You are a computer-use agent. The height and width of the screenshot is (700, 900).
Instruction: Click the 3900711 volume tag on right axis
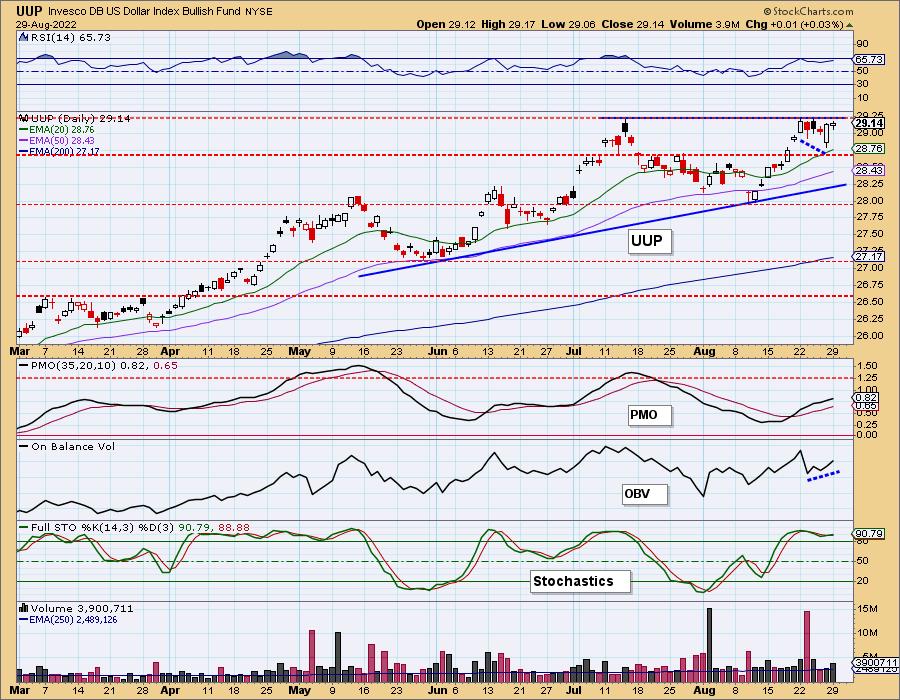[x=875, y=662]
